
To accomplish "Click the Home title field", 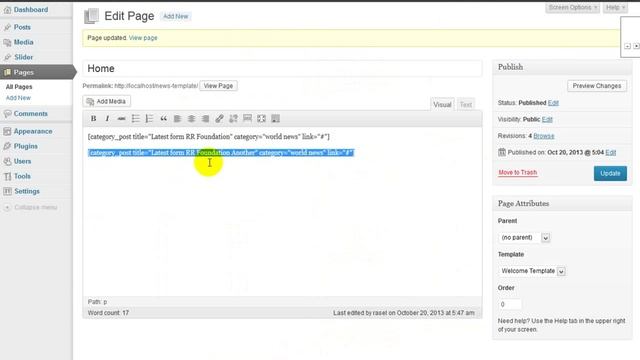I will tap(282, 68).
